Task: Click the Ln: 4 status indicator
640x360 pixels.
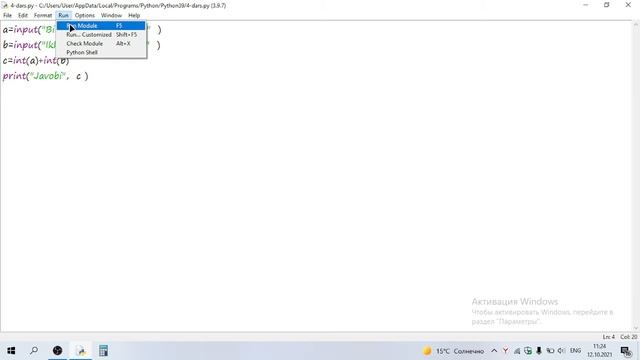Action: (608, 337)
